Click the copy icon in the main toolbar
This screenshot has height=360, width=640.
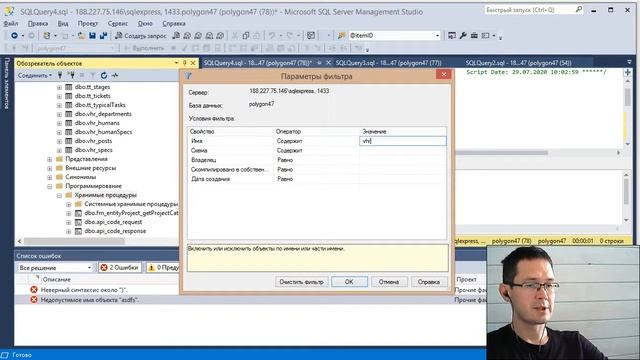[x=246, y=36]
